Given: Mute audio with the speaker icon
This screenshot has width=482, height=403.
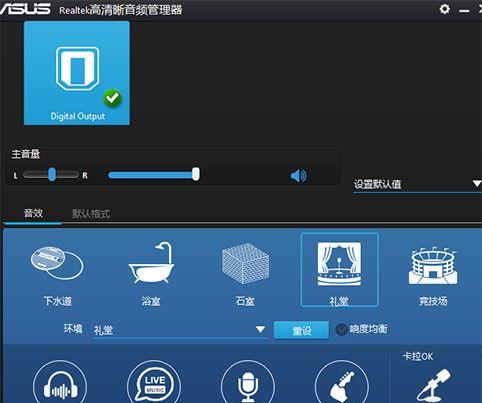Looking at the screenshot, I should click(298, 175).
